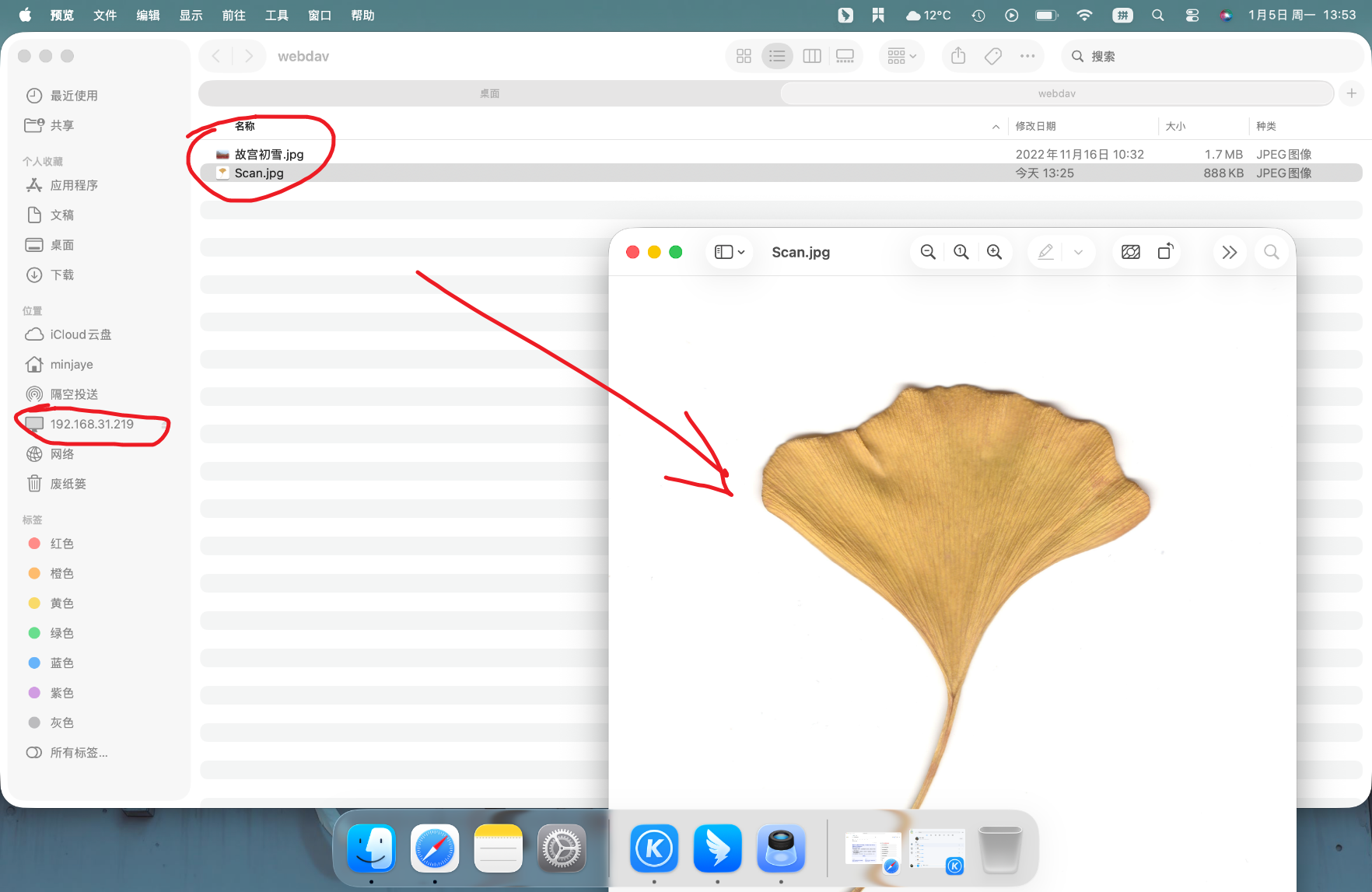Open 隔空投送 in sidebar
This screenshot has width=1372, height=892.
[62, 394]
